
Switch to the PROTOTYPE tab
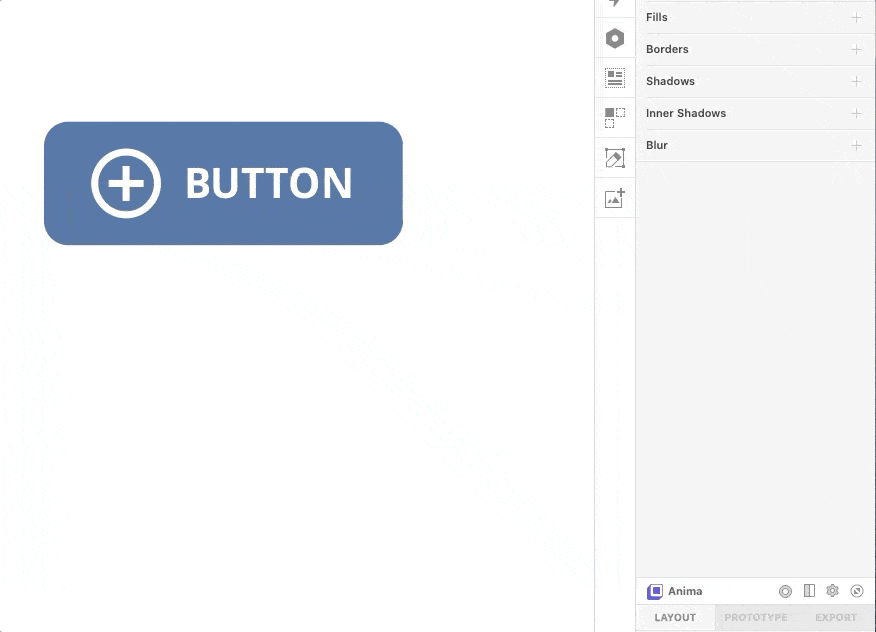click(x=755, y=617)
